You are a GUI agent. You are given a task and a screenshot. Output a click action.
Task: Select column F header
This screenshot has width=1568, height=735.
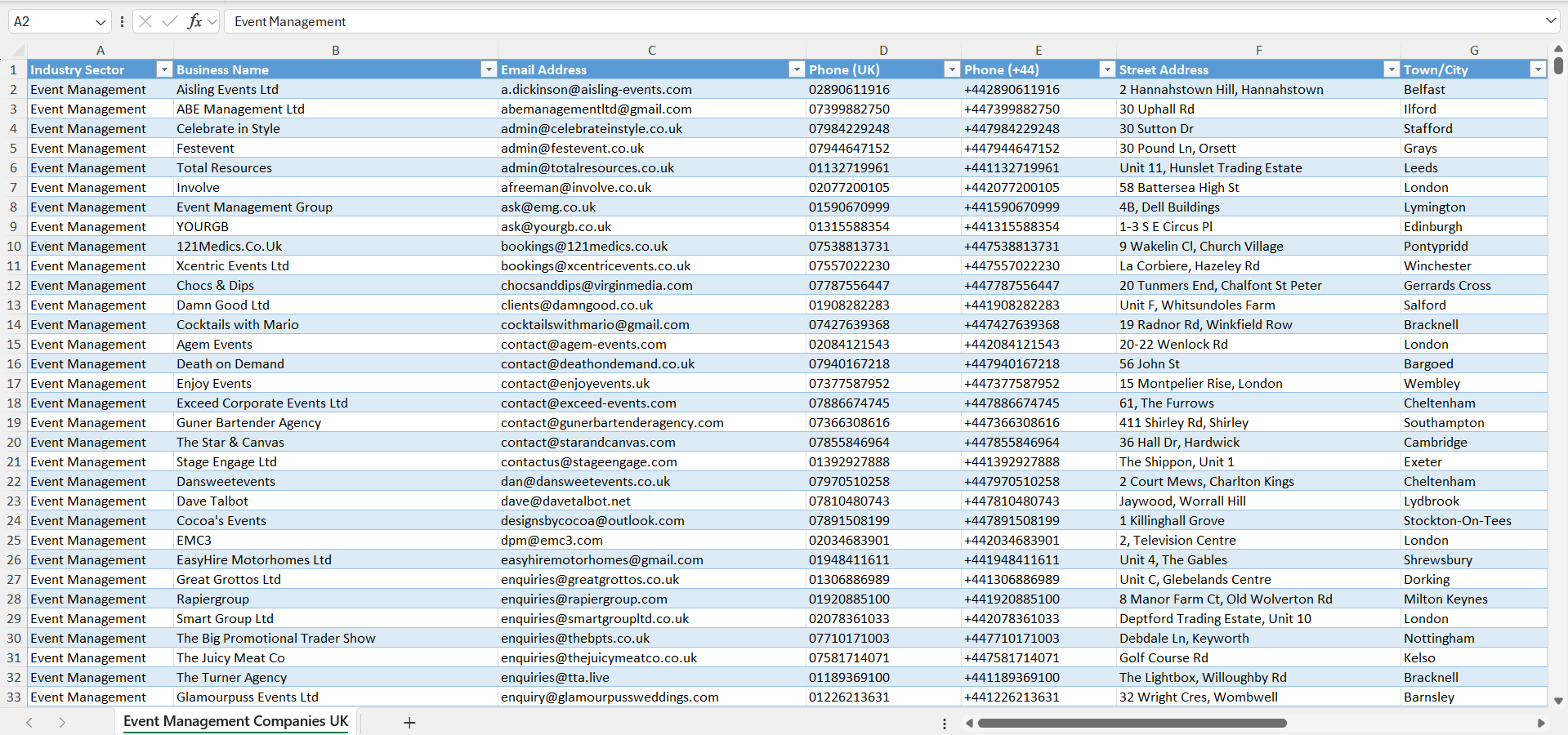1258,50
